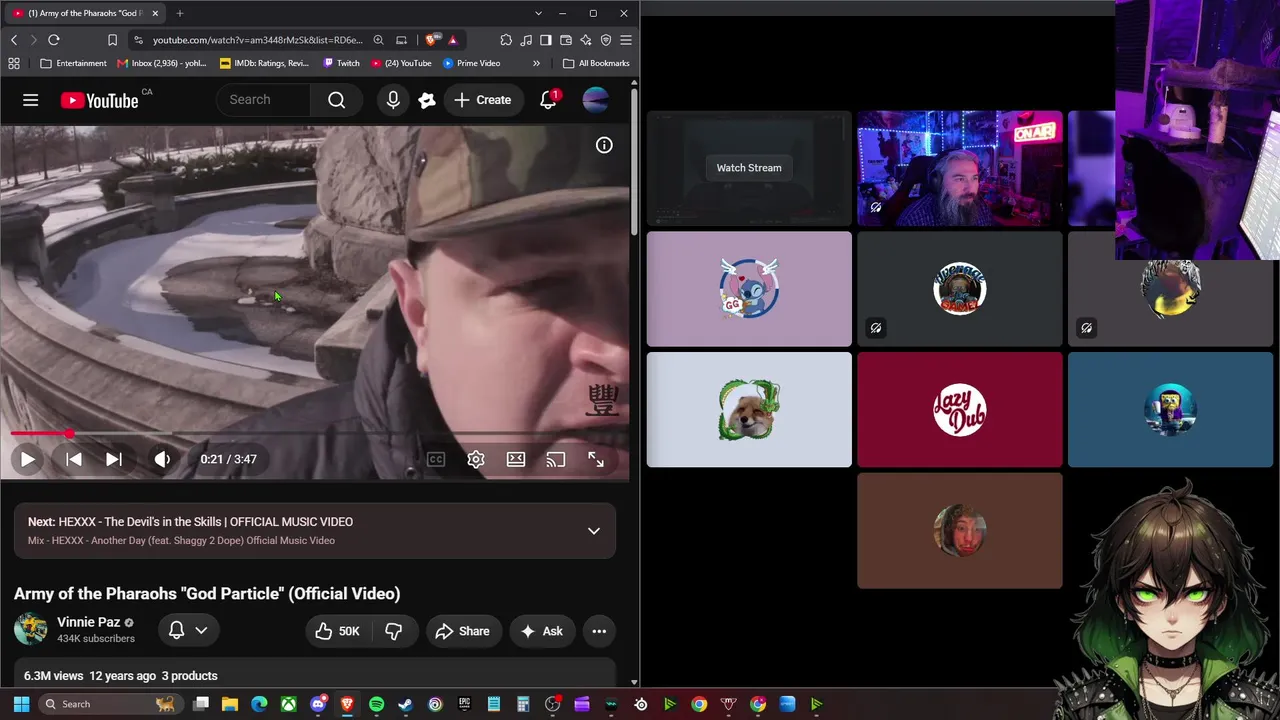Open the YouTube guide hamburger menu
Image resolution: width=1280 pixels, height=720 pixels.
pyautogui.click(x=31, y=100)
